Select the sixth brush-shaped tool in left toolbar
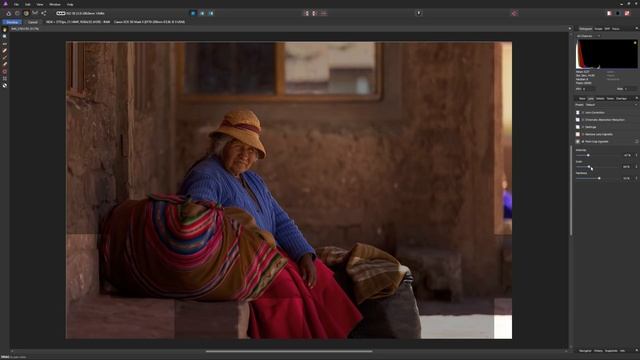The width and height of the screenshot is (640, 360). click(5, 64)
